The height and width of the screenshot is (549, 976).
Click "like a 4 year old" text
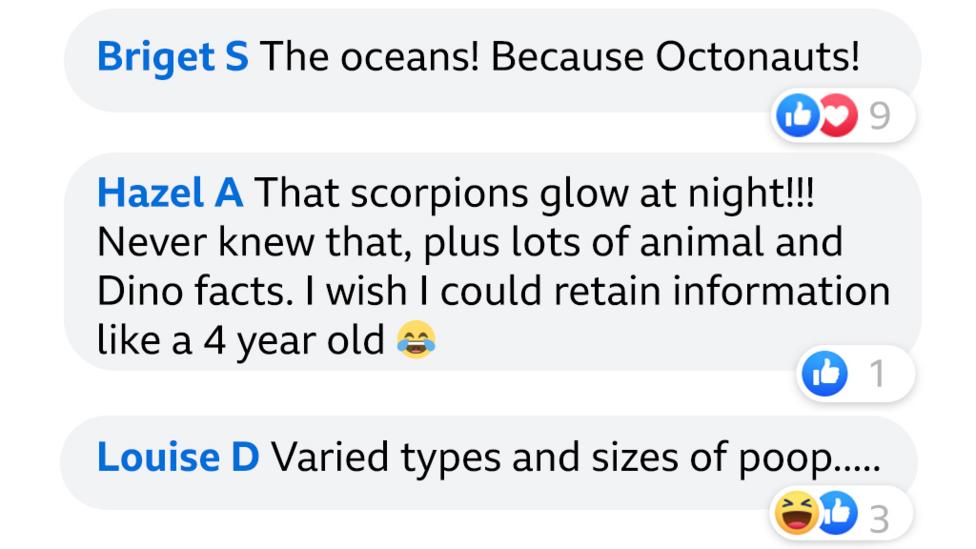[240, 340]
